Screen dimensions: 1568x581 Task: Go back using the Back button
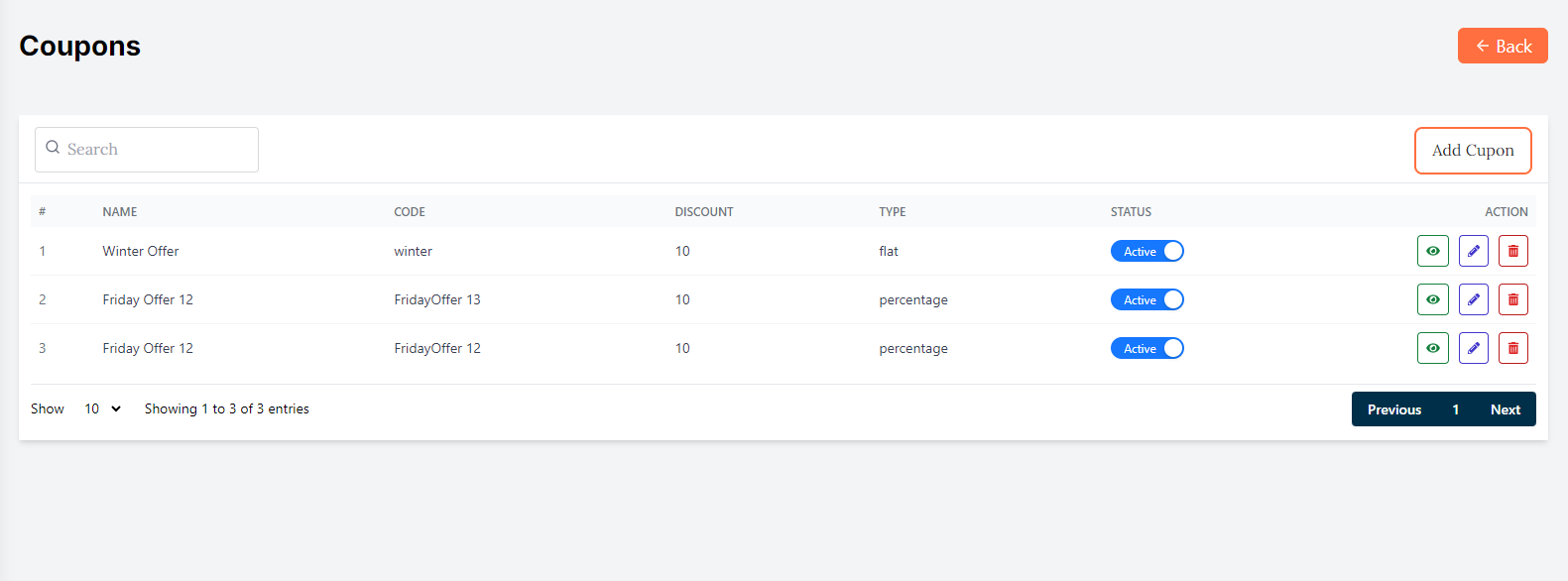pyautogui.click(x=1502, y=46)
